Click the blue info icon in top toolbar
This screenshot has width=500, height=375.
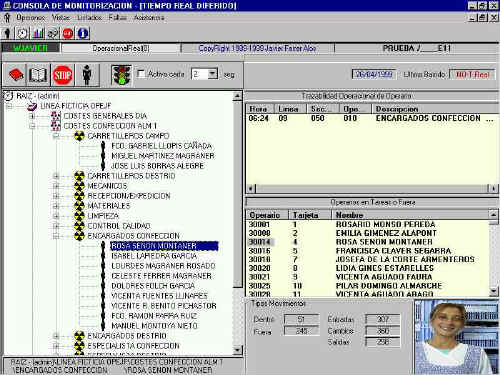coord(83,33)
